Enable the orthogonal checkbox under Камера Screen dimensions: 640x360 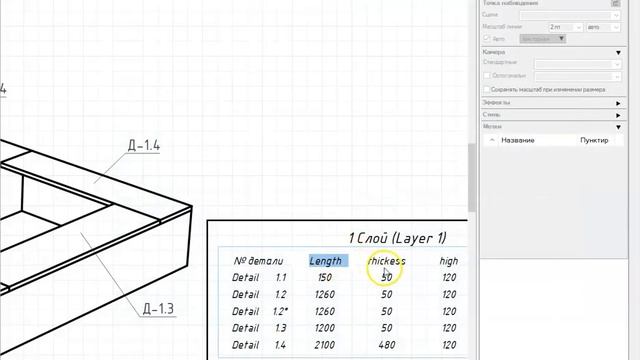(x=487, y=76)
